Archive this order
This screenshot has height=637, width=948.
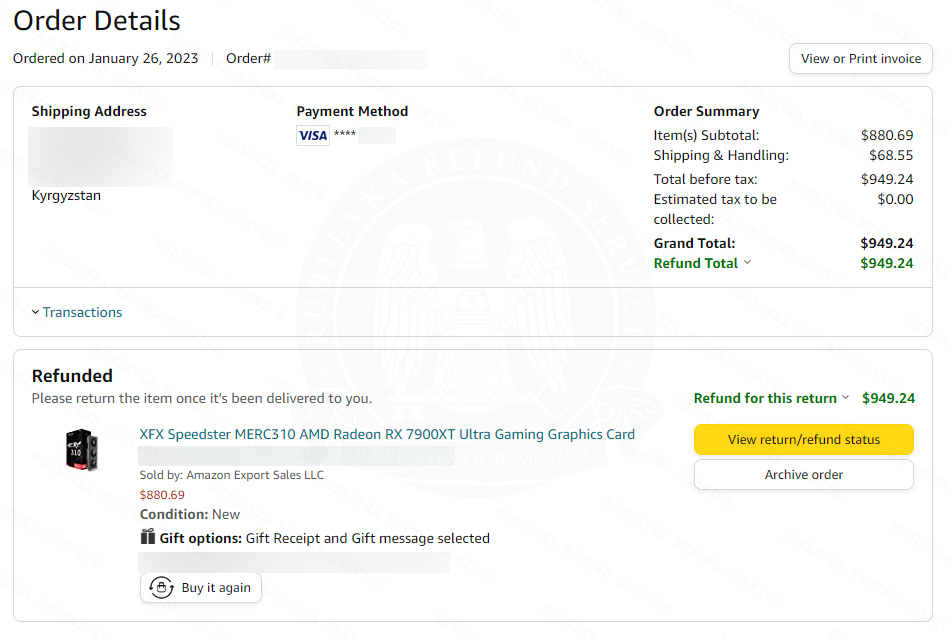pos(804,474)
